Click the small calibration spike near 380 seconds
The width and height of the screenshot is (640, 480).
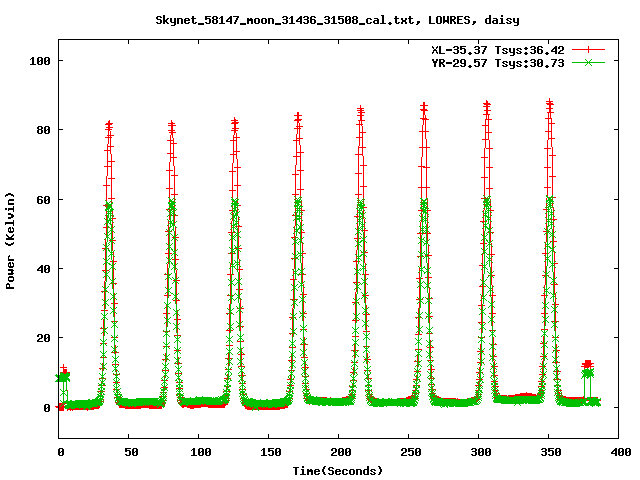[x=588, y=365]
